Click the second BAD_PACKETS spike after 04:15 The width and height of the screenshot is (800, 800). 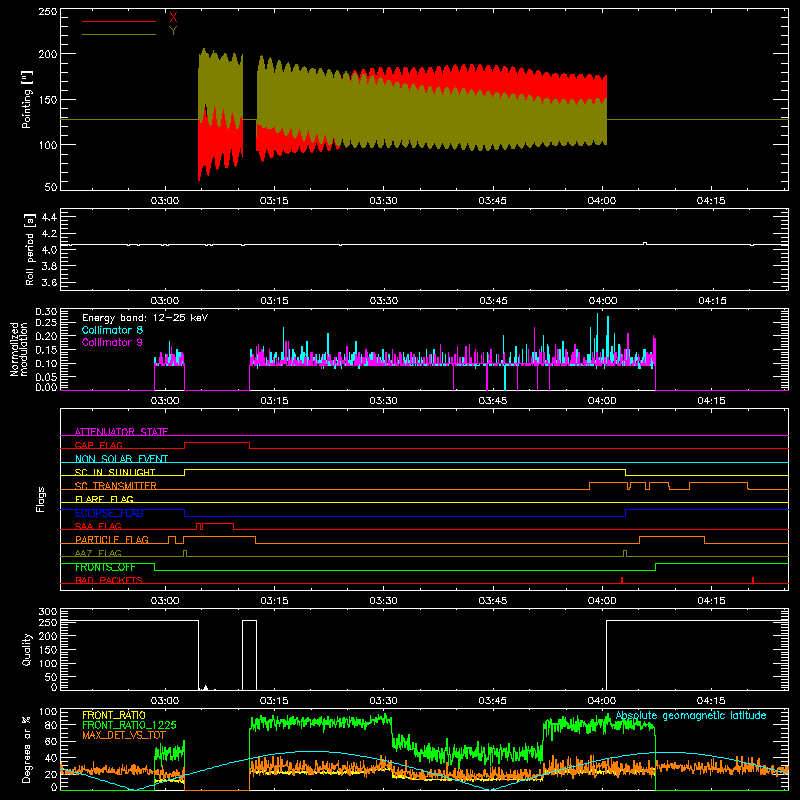(x=753, y=580)
